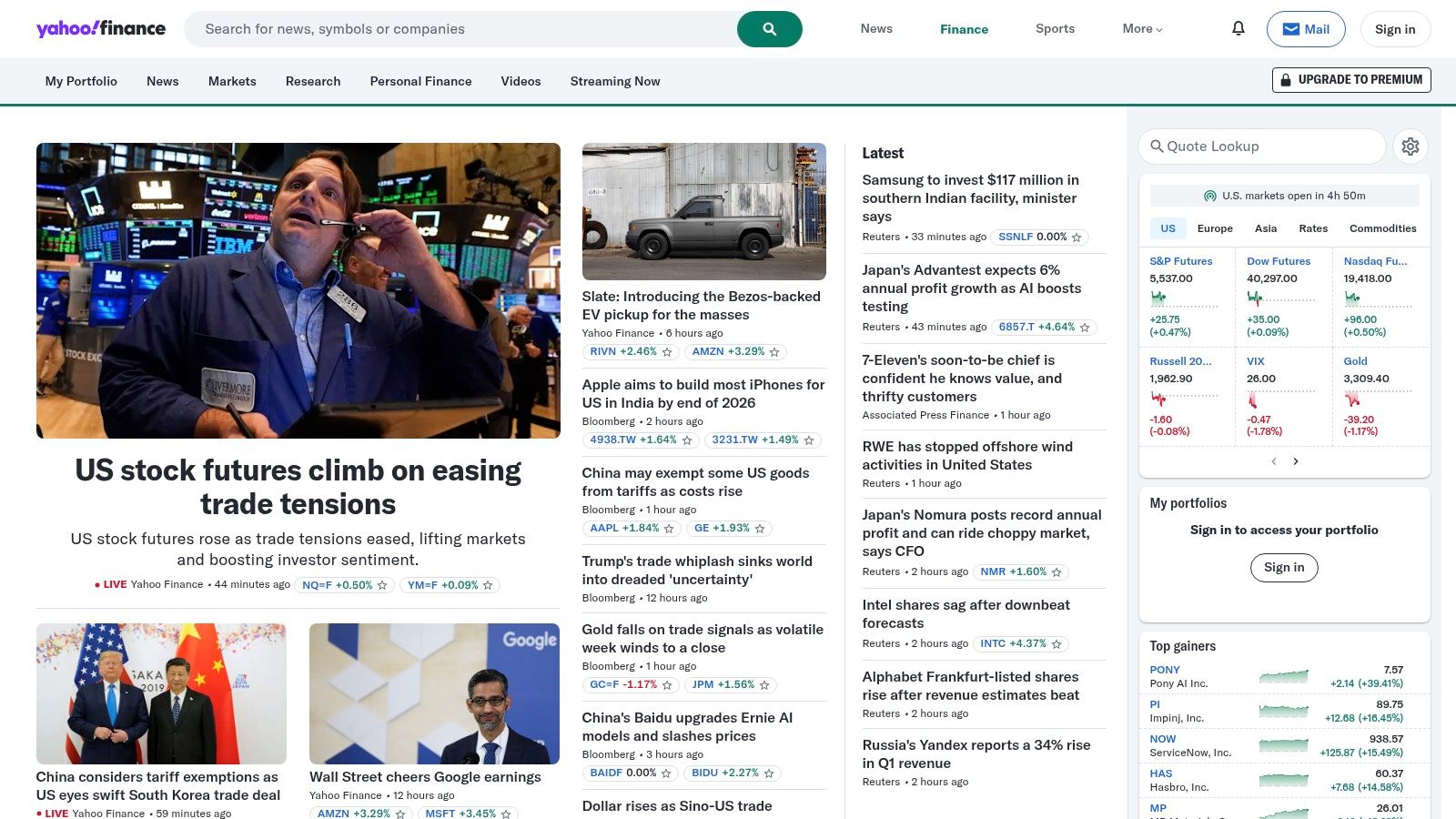Add 4938.TW to watchlist star
Screen dimensions: 1456x819
tap(687, 440)
